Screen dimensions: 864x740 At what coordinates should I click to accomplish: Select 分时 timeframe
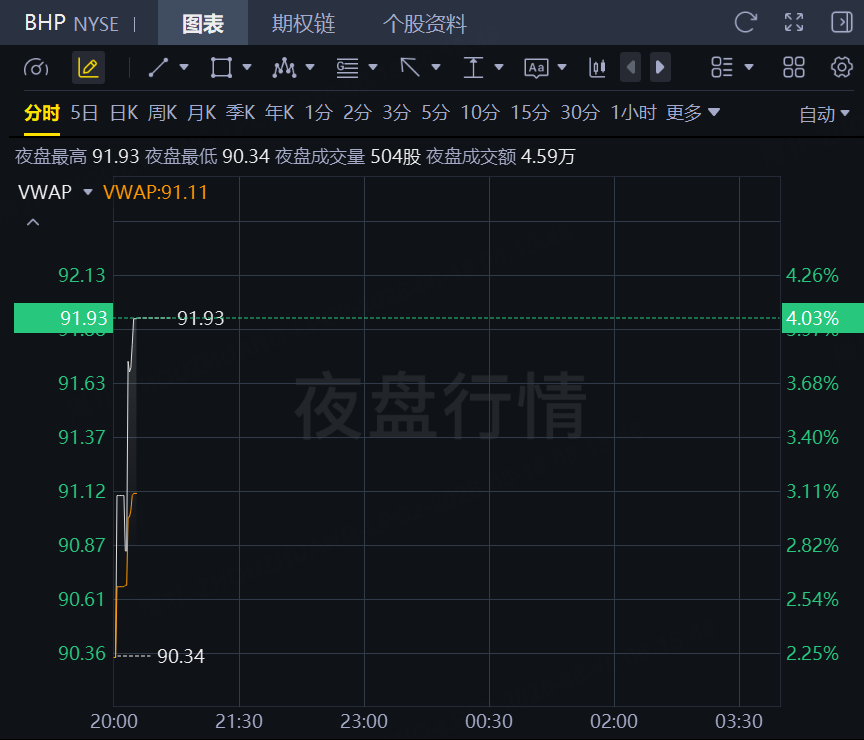(x=42, y=113)
